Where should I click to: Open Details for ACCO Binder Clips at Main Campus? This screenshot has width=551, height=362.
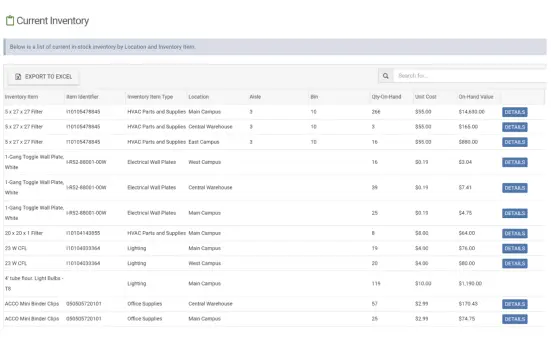tap(514, 319)
